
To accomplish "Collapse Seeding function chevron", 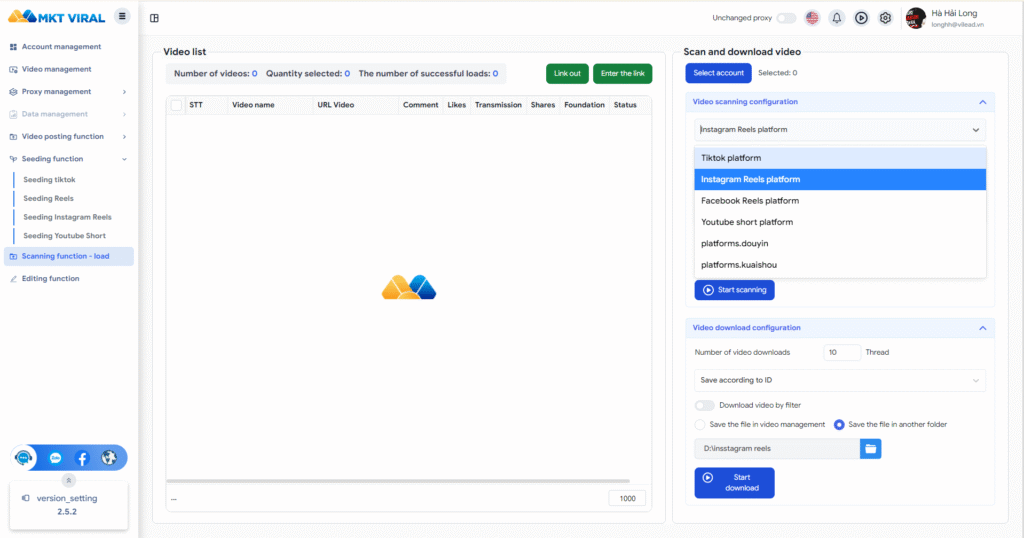I will pos(124,159).
